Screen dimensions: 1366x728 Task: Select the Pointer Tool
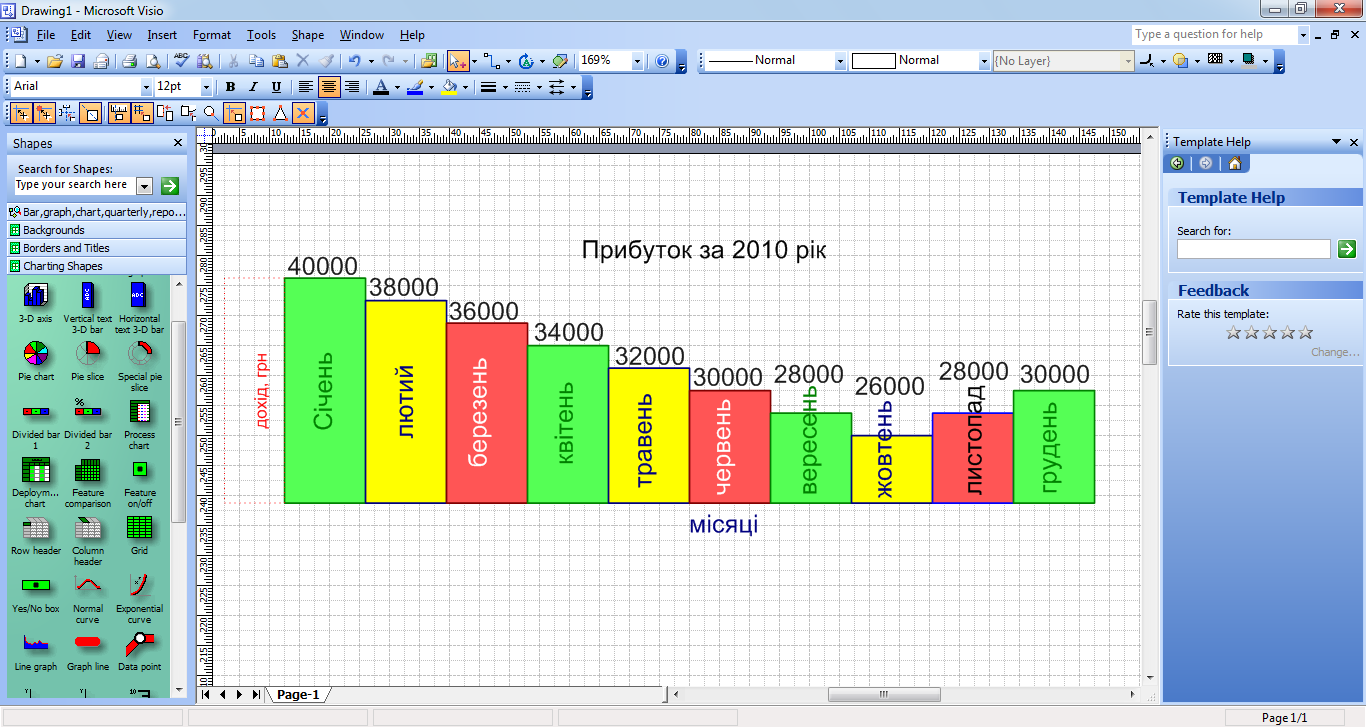click(456, 61)
